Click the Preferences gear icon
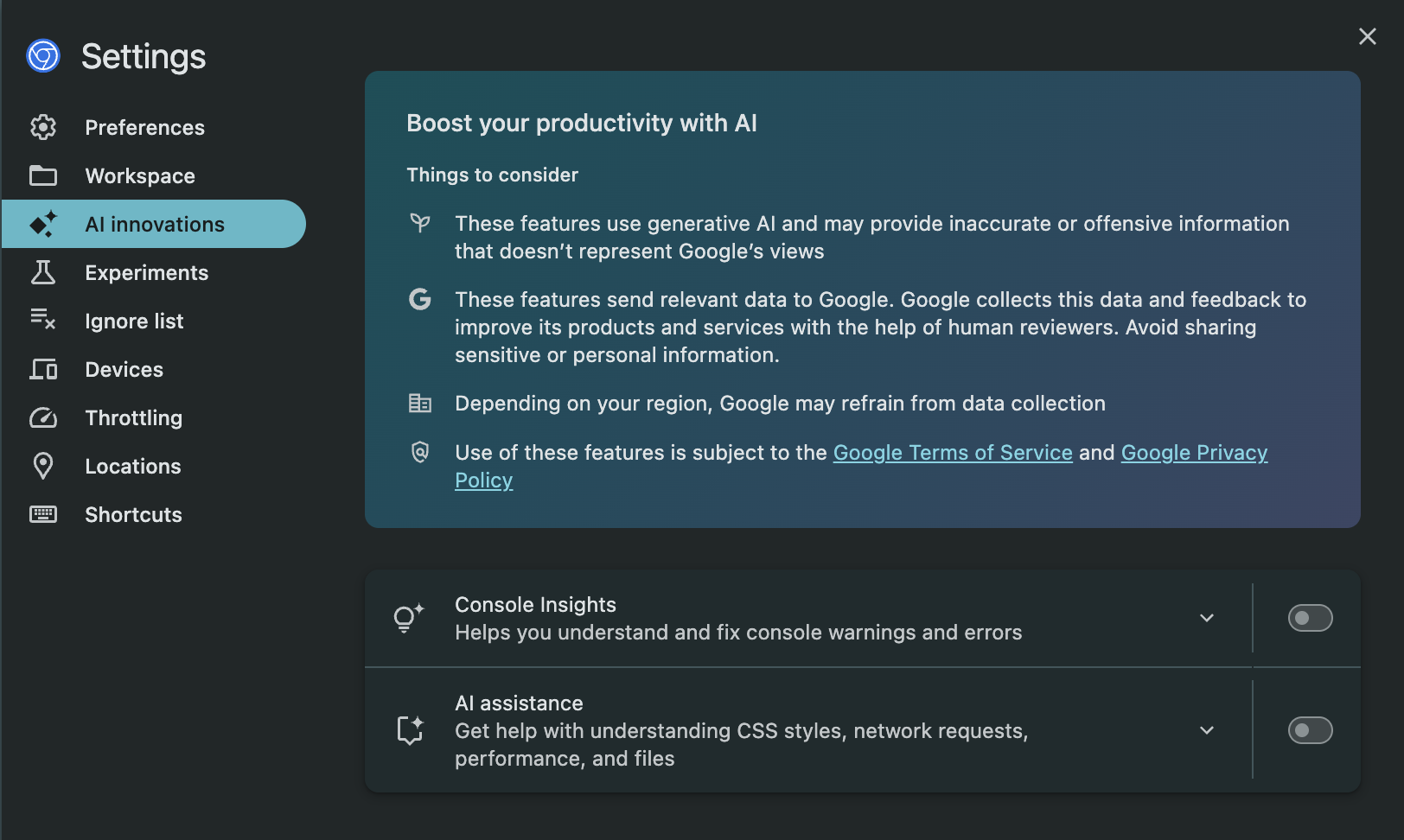 point(43,127)
